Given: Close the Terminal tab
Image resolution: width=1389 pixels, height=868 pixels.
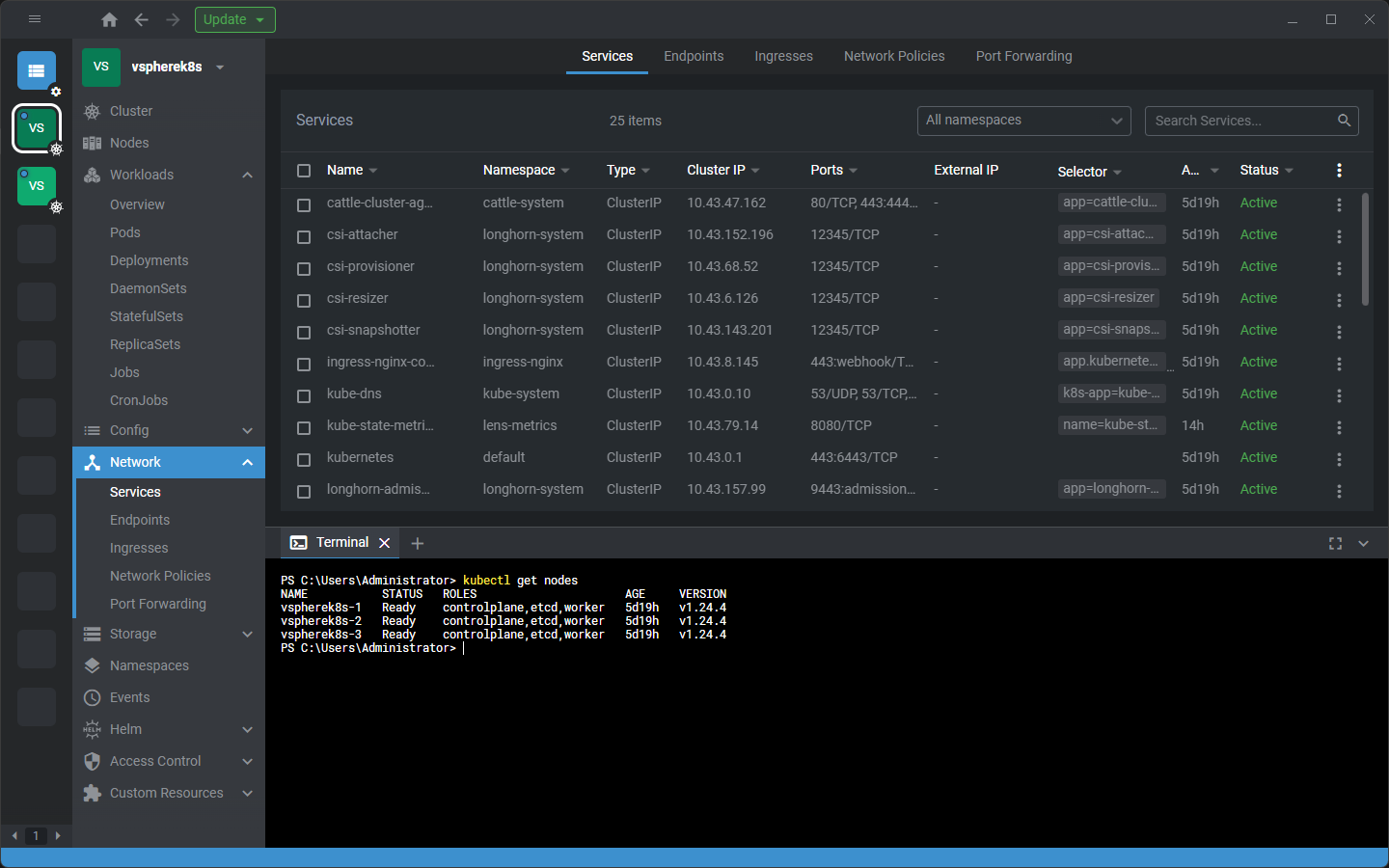Looking at the screenshot, I should coord(384,543).
